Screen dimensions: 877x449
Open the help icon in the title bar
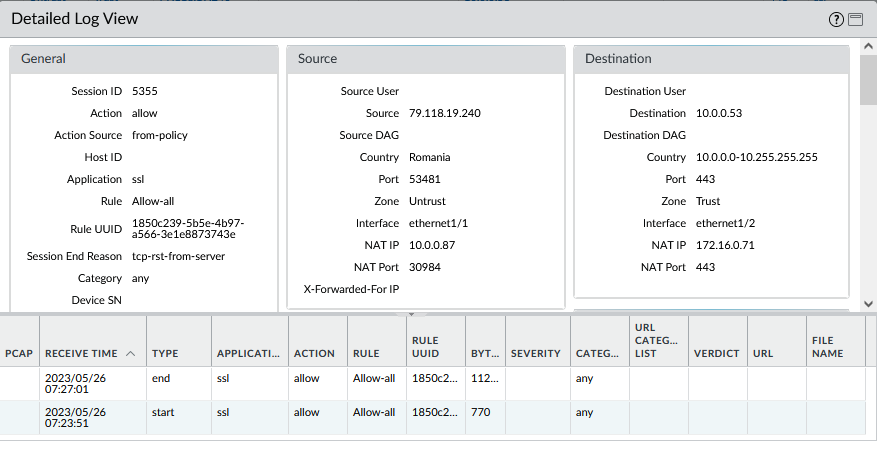pos(836,20)
